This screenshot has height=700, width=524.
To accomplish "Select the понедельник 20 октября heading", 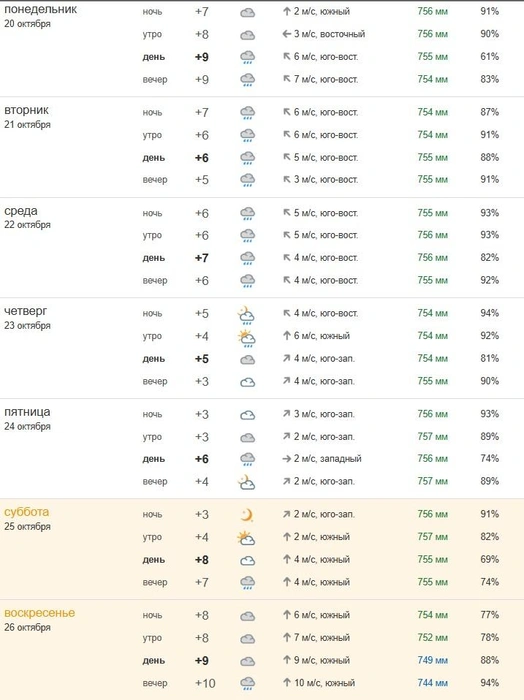I will click(40, 16).
